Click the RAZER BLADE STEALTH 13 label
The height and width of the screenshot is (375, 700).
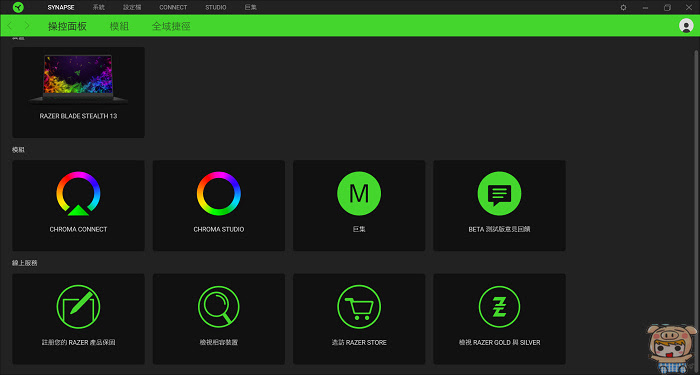[78, 116]
